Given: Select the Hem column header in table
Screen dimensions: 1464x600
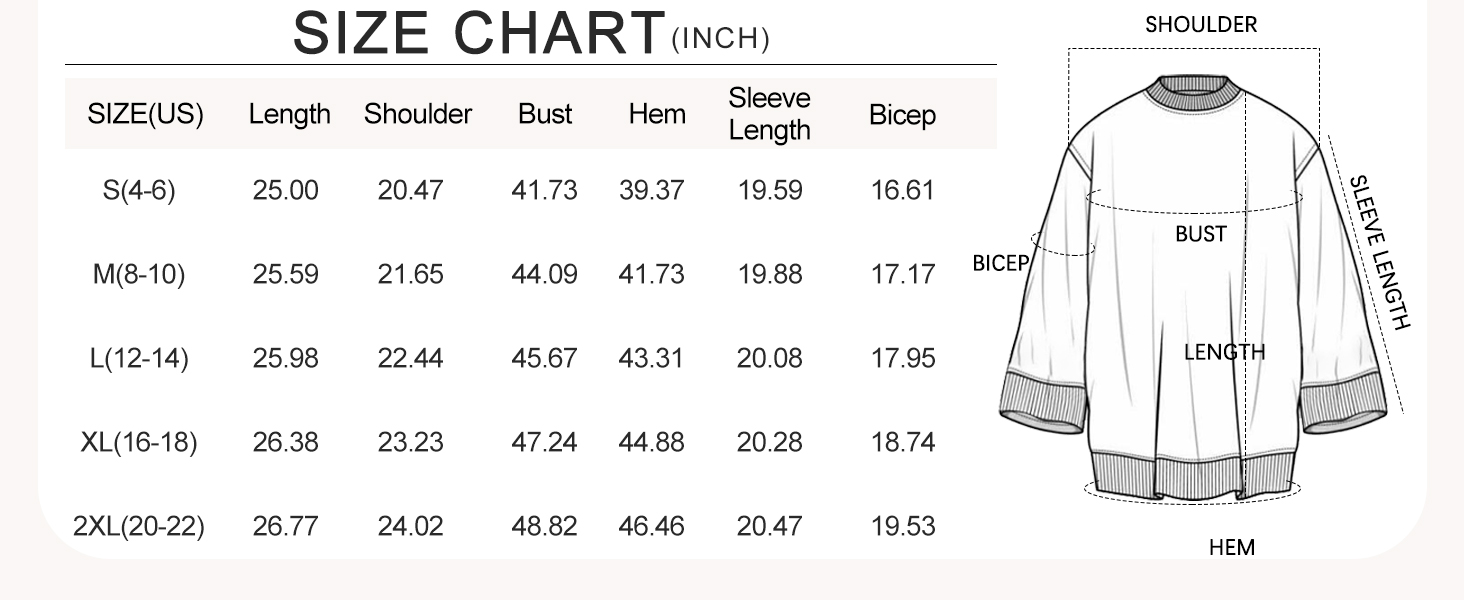Looking at the screenshot, I should (x=657, y=114).
